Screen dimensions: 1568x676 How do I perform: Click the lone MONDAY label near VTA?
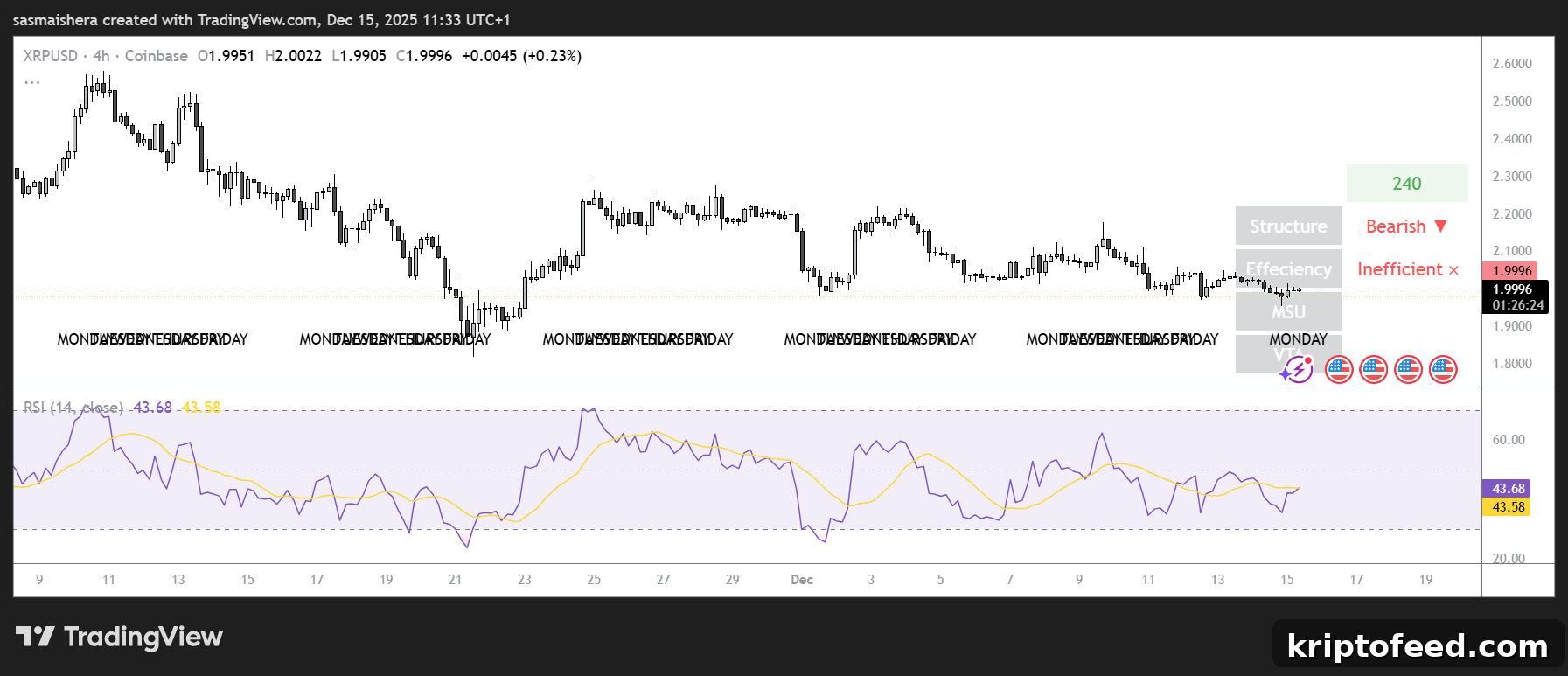[1299, 339]
